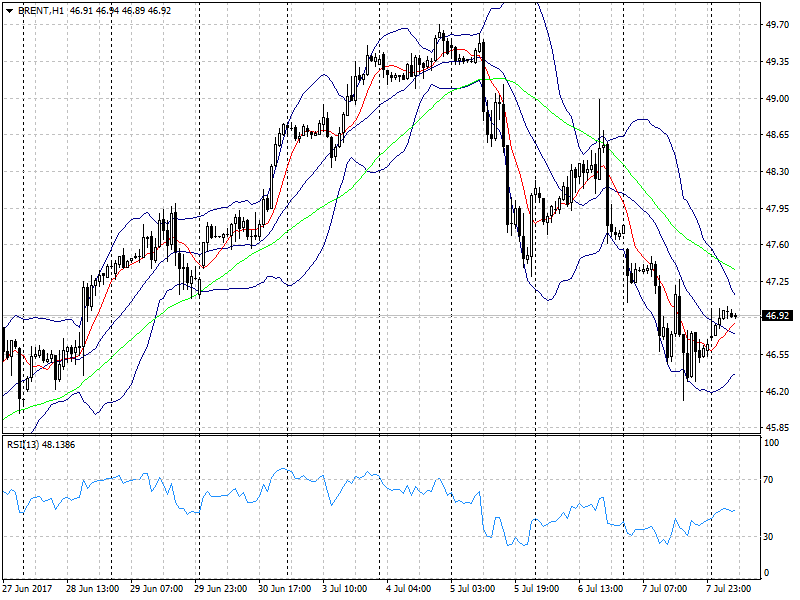Click the current price tag 46.92

[777, 316]
